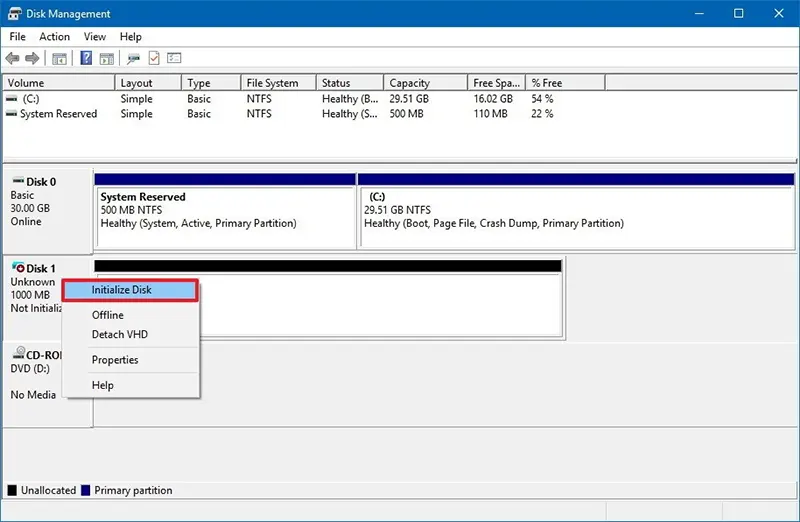Sort by the Volume column header
Image resolution: width=800 pixels, height=522 pixels.
point(59,83)
